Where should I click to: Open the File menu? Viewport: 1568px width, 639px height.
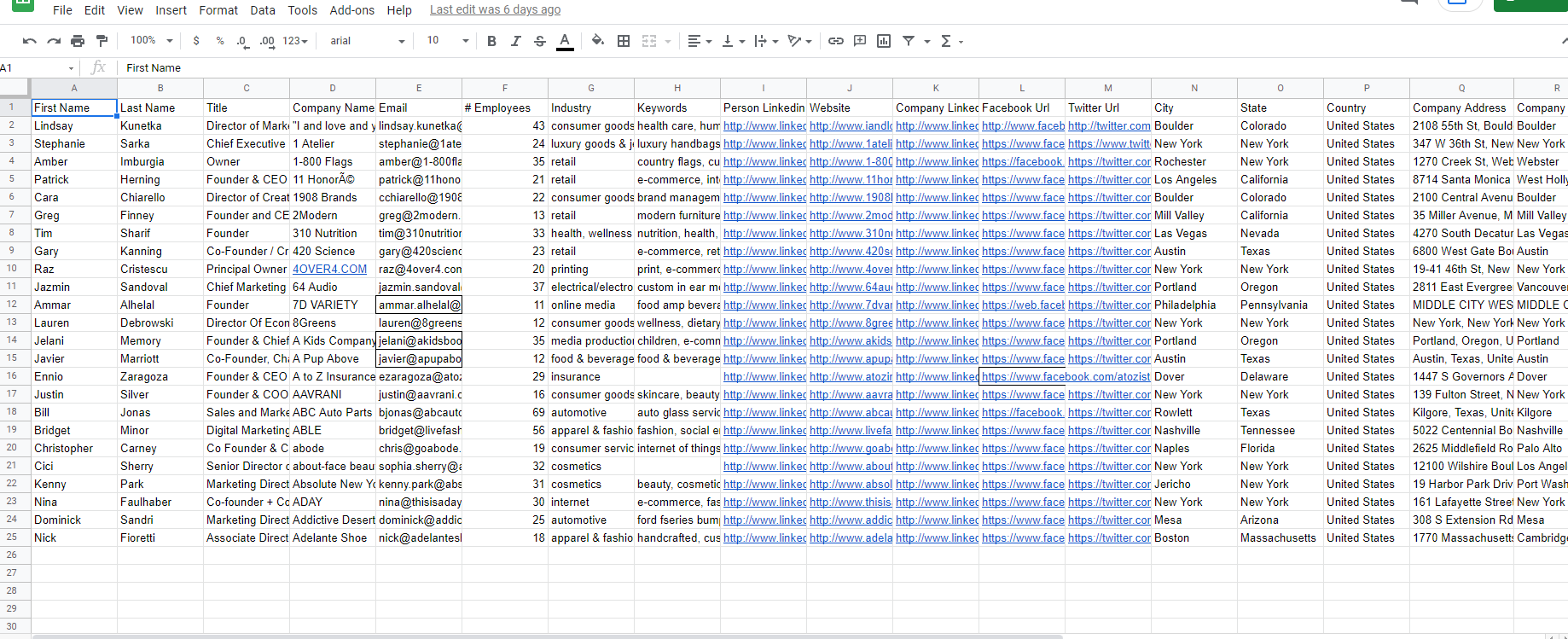coord(62,10)
